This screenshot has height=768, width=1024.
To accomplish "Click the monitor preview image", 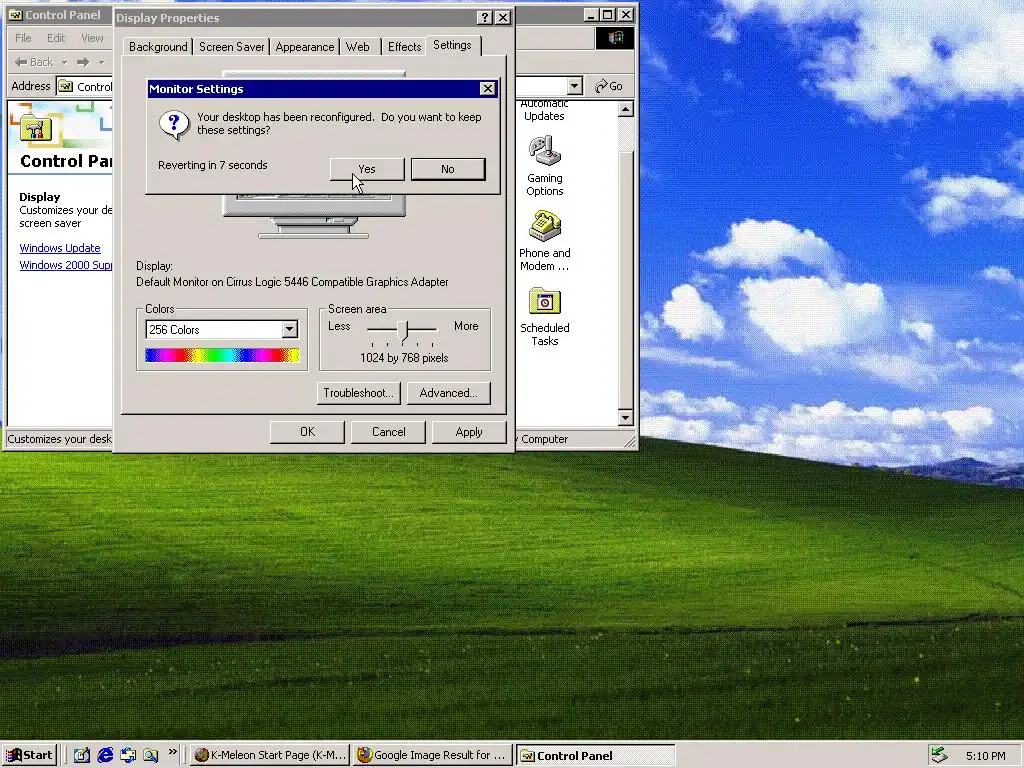I will (314, 217).
